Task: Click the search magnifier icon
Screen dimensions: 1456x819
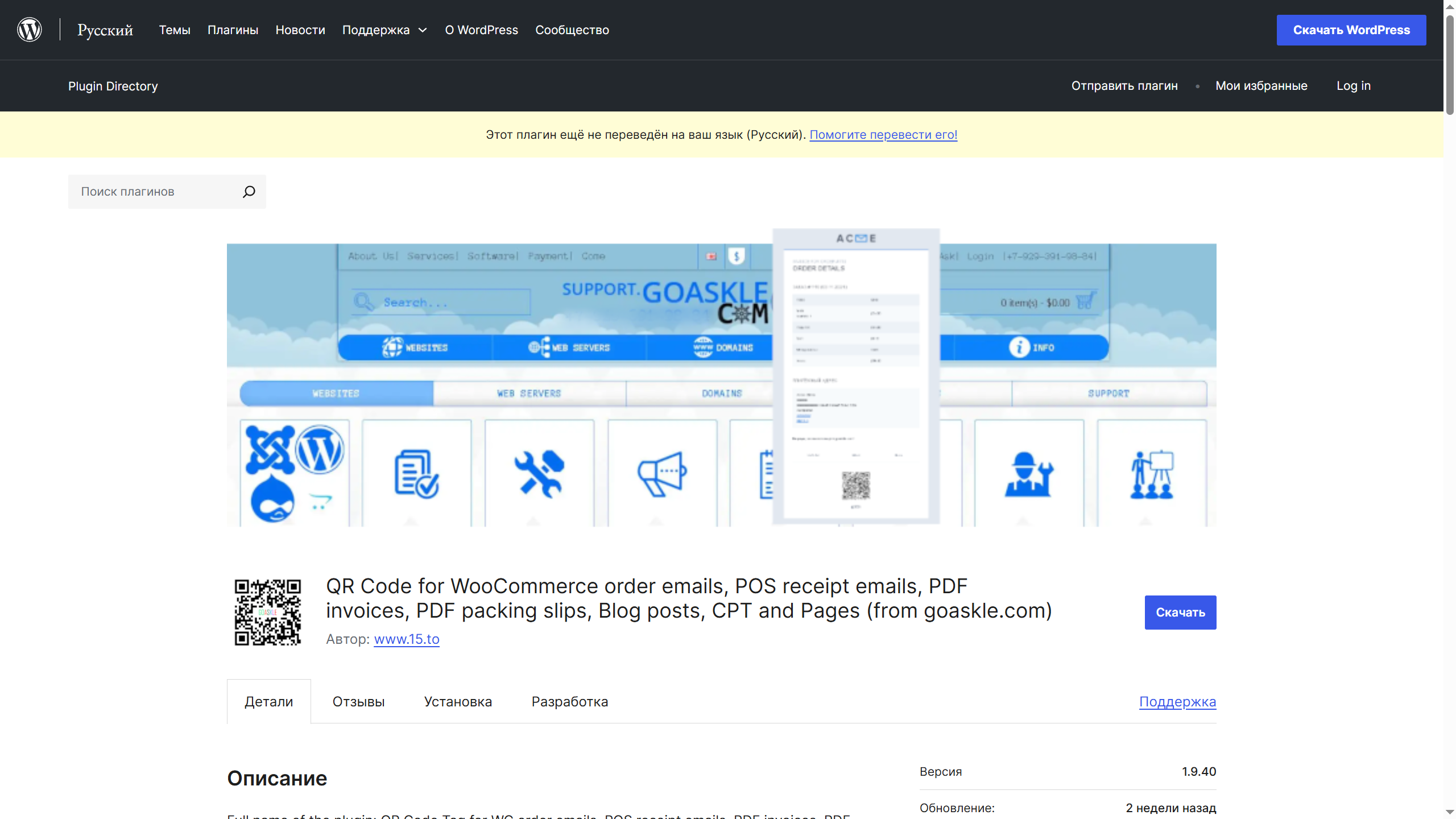Action: click(x=249, y=192)
